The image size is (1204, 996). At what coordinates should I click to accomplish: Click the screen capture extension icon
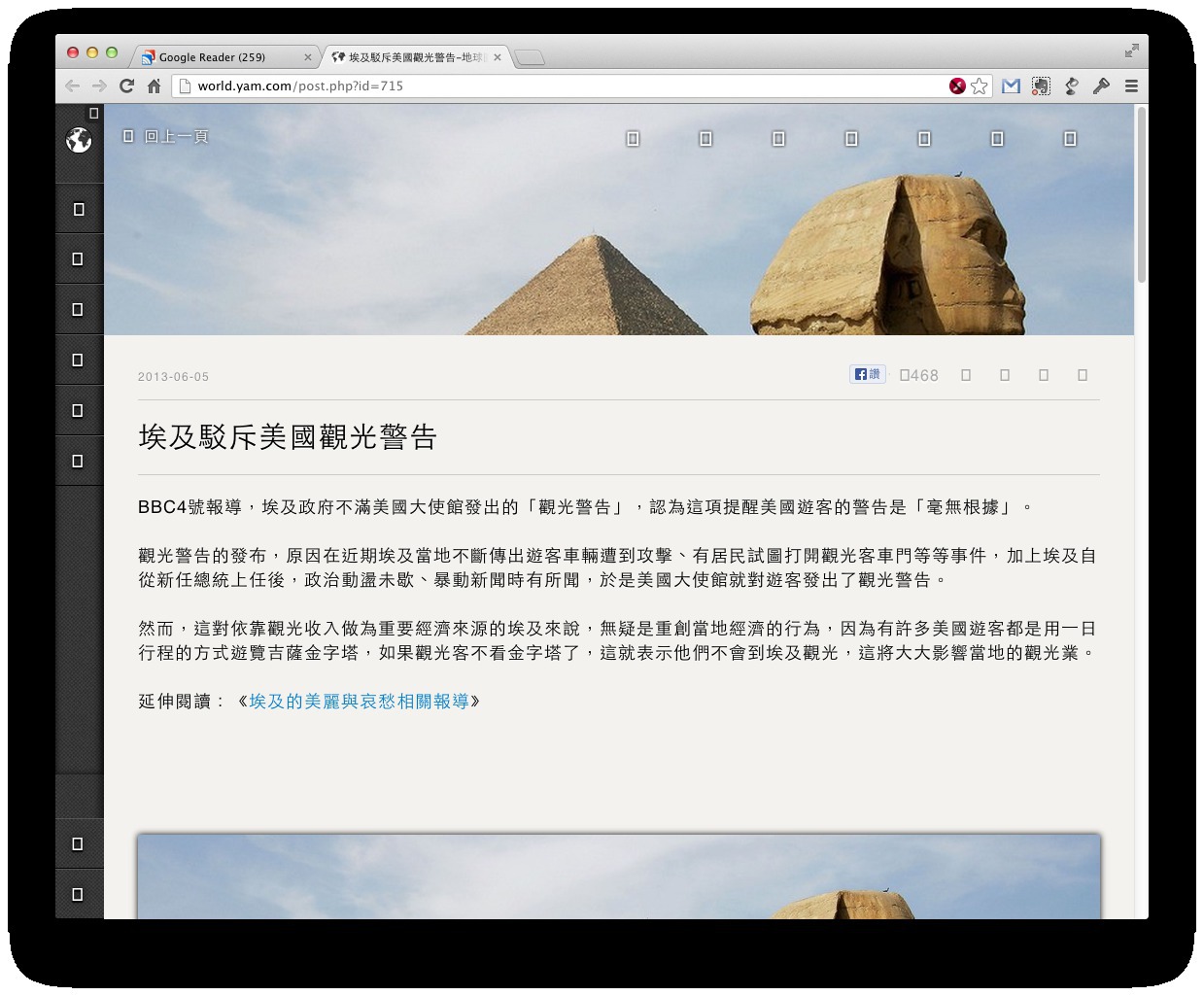tap(1041, 86)
